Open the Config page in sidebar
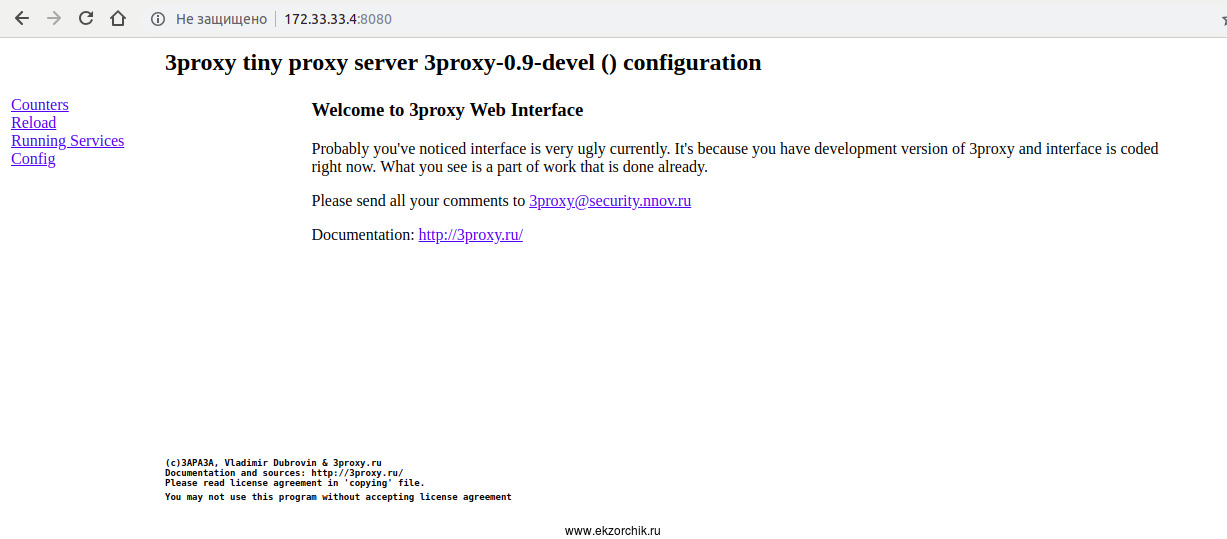Image resolution: width=1227 pixels, height=539 pixels. coord(33,159)
